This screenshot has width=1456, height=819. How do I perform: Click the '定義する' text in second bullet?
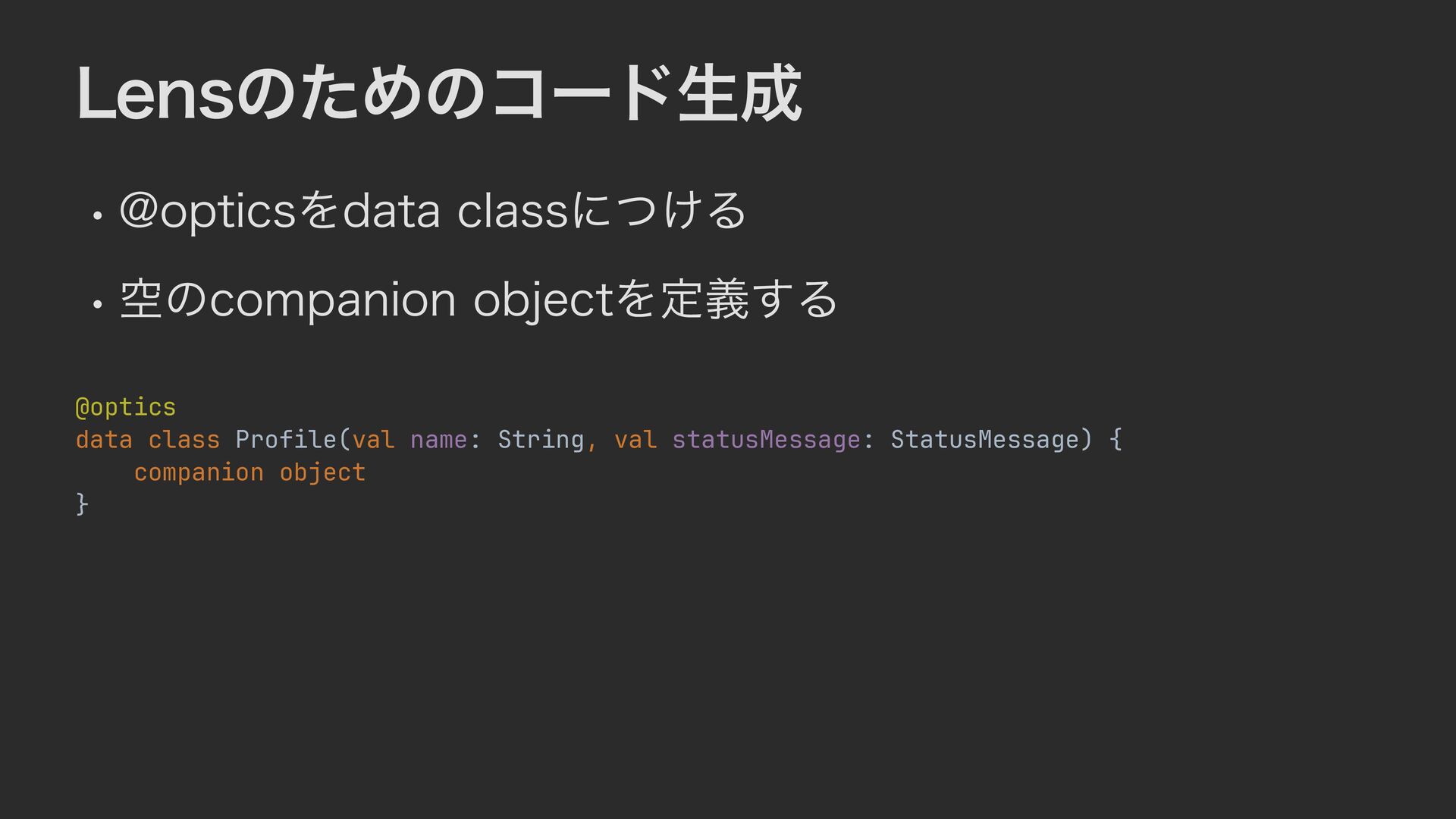tap(749, 300)
